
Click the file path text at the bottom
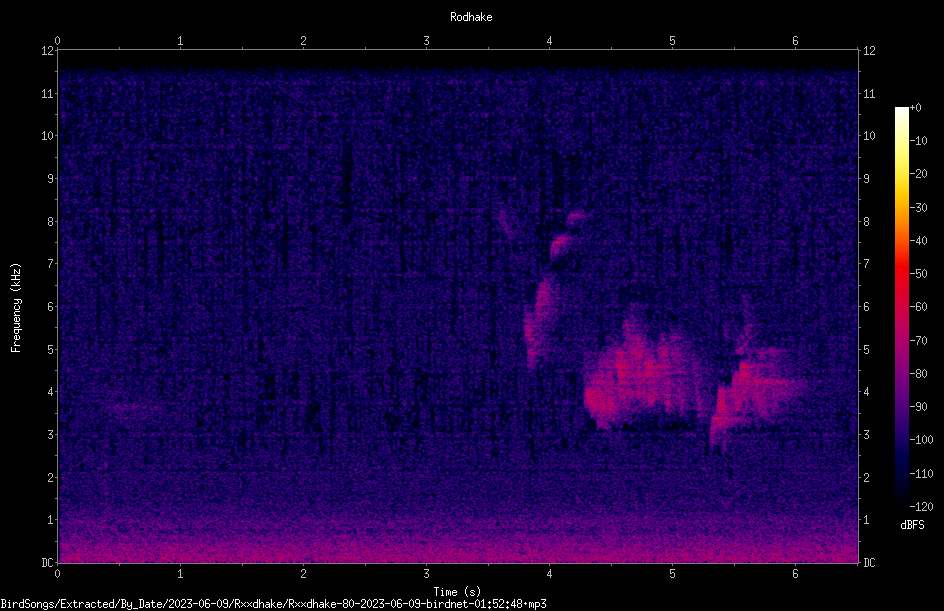click(x=273, y=604)
